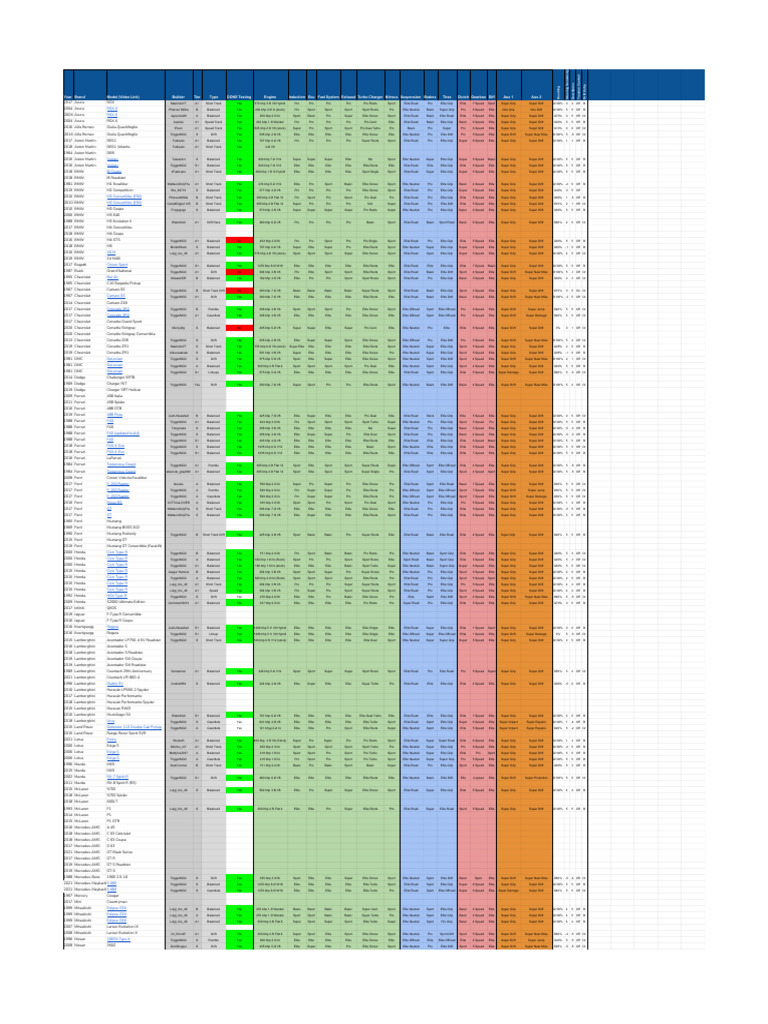Viewport: 768px width, 1024px height.
Task: Click the Countach 25th Anniversary cell
Action: point(135,671)
